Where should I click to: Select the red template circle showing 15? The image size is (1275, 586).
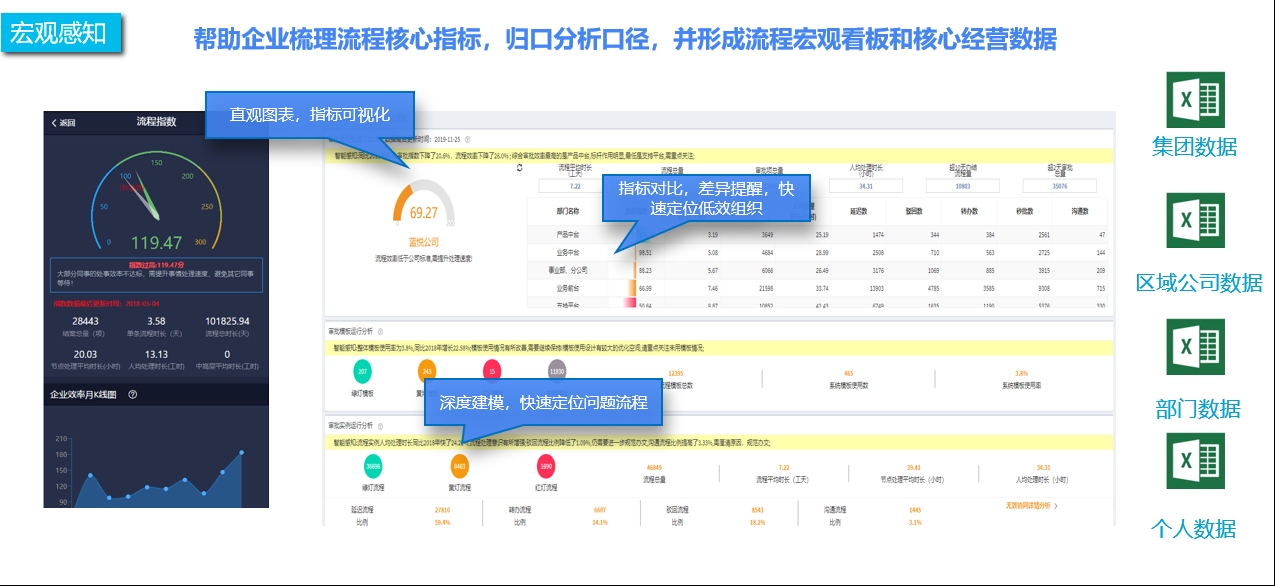coord(491,371)
